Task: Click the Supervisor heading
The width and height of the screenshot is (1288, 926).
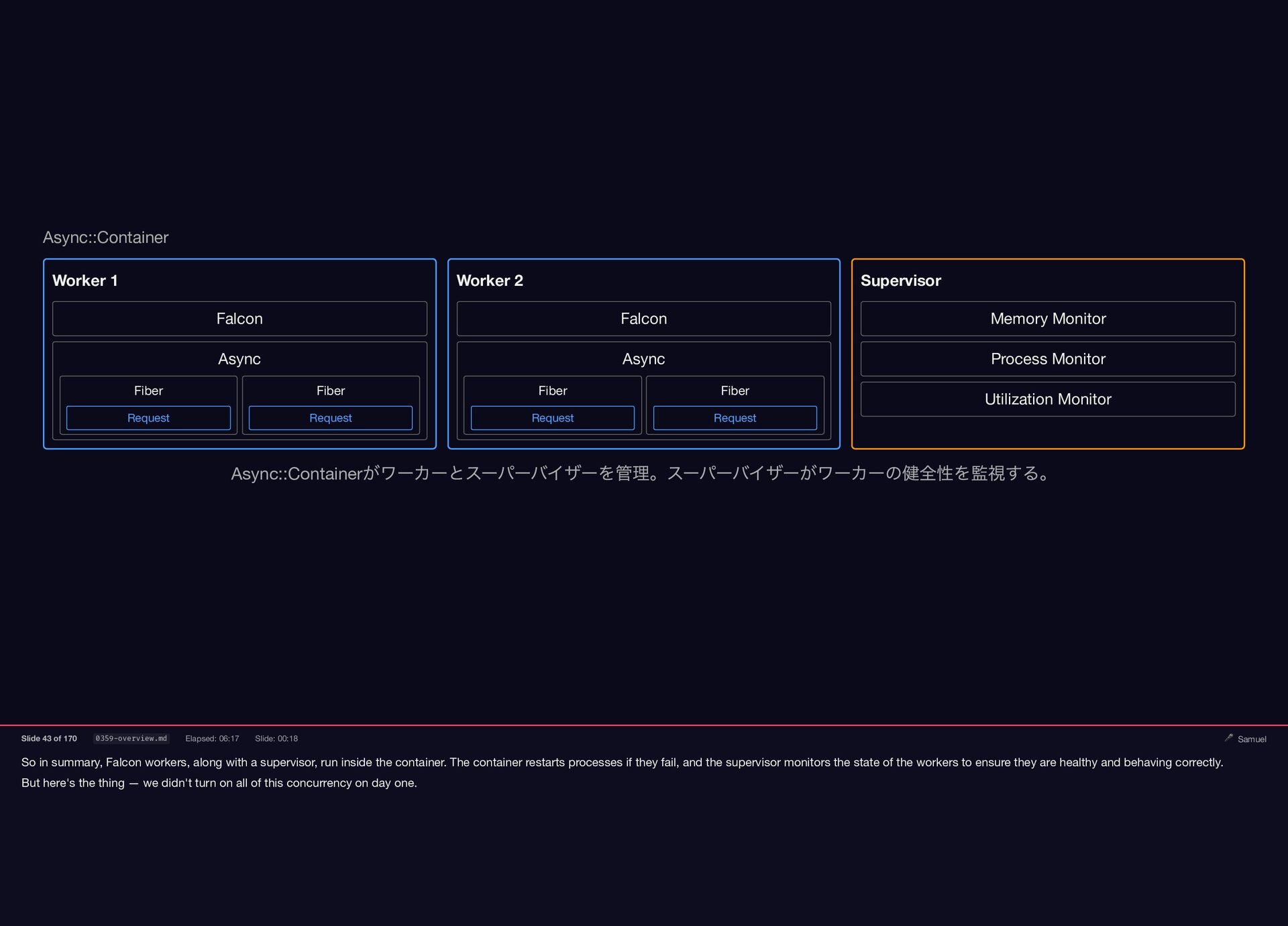Action: tap(900, 280)
